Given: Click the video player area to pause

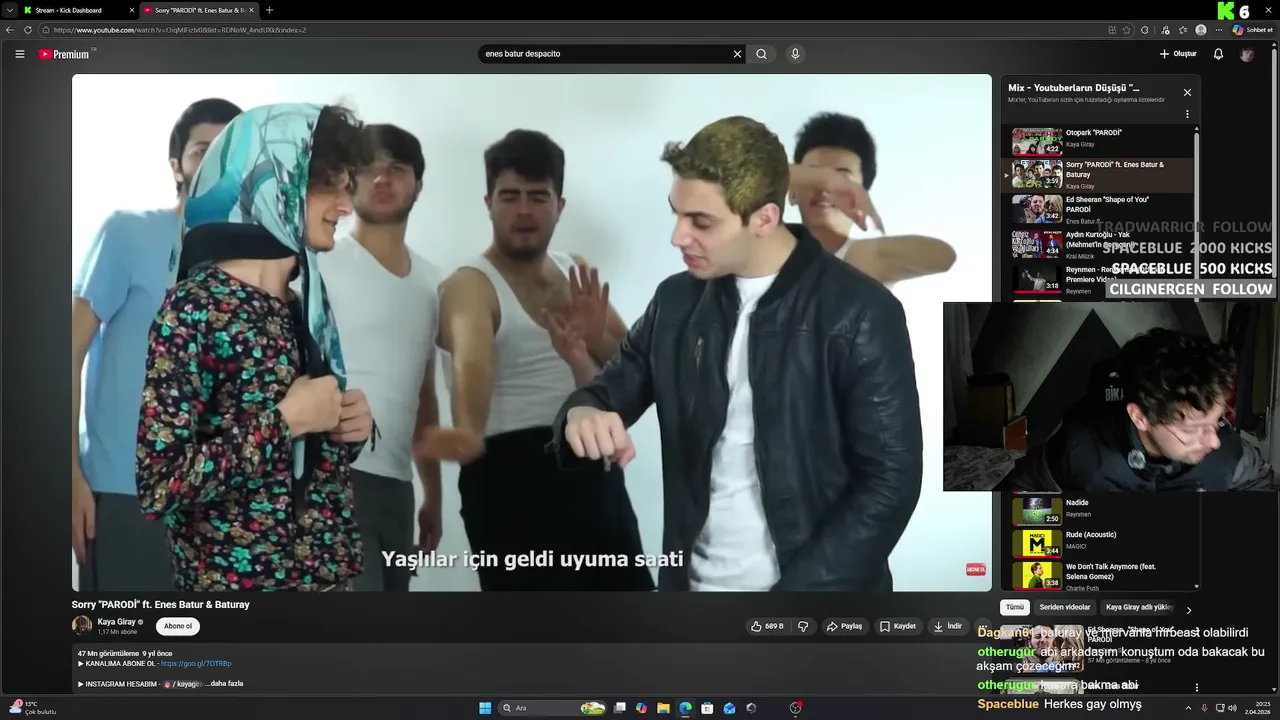Looking at the screenshot, I should 531,333.
